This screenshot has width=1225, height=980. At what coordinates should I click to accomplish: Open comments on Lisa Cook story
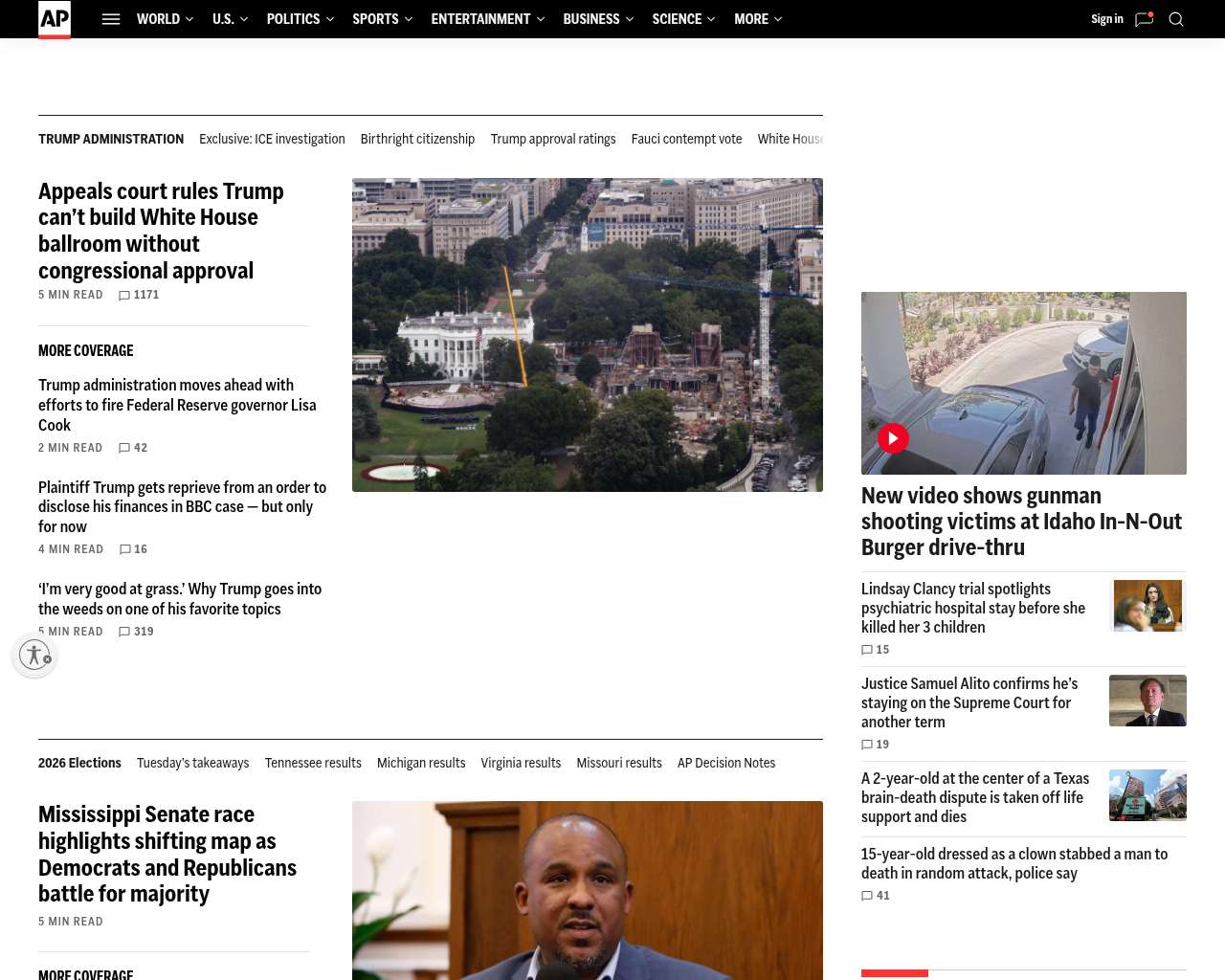tap(133, 448)
